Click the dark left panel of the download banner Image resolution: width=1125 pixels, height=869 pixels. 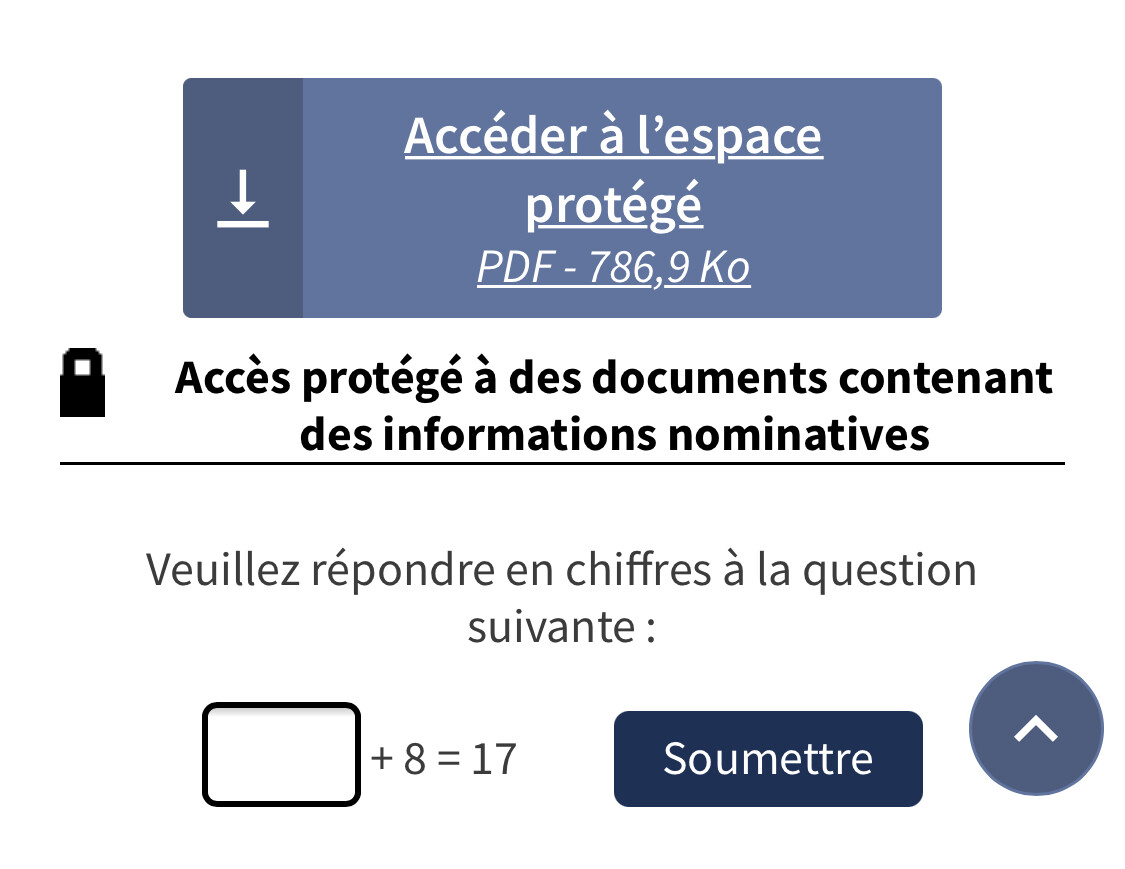243,198
